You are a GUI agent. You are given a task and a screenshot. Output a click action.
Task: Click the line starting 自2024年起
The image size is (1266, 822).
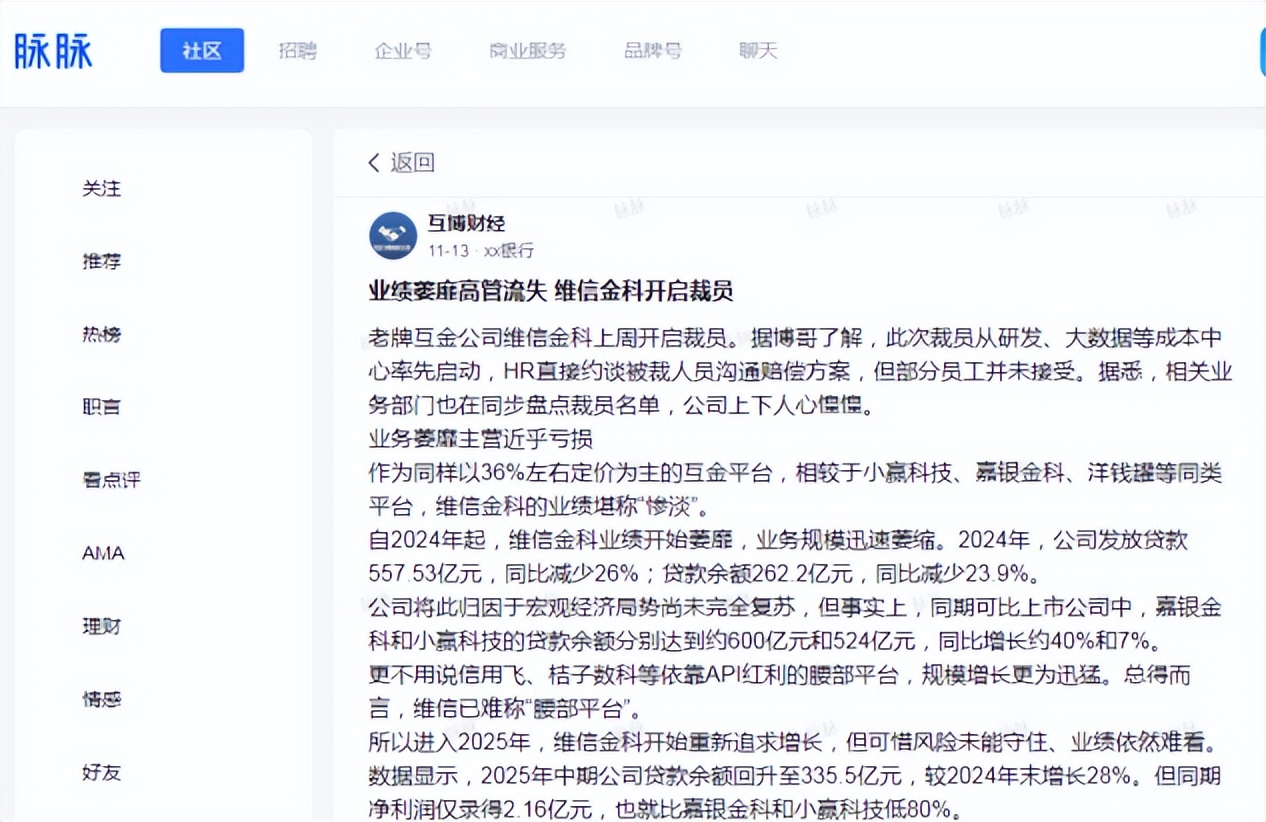tap(778, 540)
